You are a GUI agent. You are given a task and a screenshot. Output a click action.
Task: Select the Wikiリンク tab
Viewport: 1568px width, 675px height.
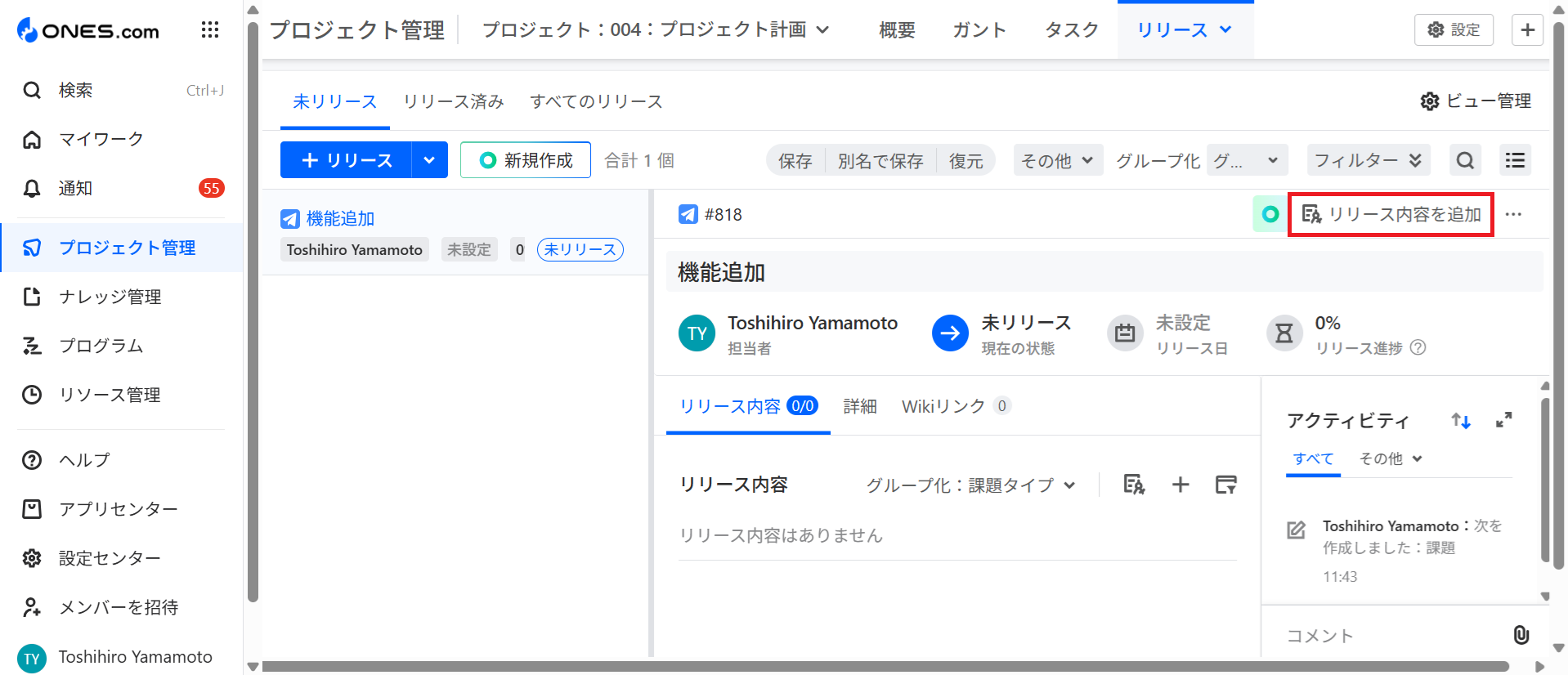point(956,406)
